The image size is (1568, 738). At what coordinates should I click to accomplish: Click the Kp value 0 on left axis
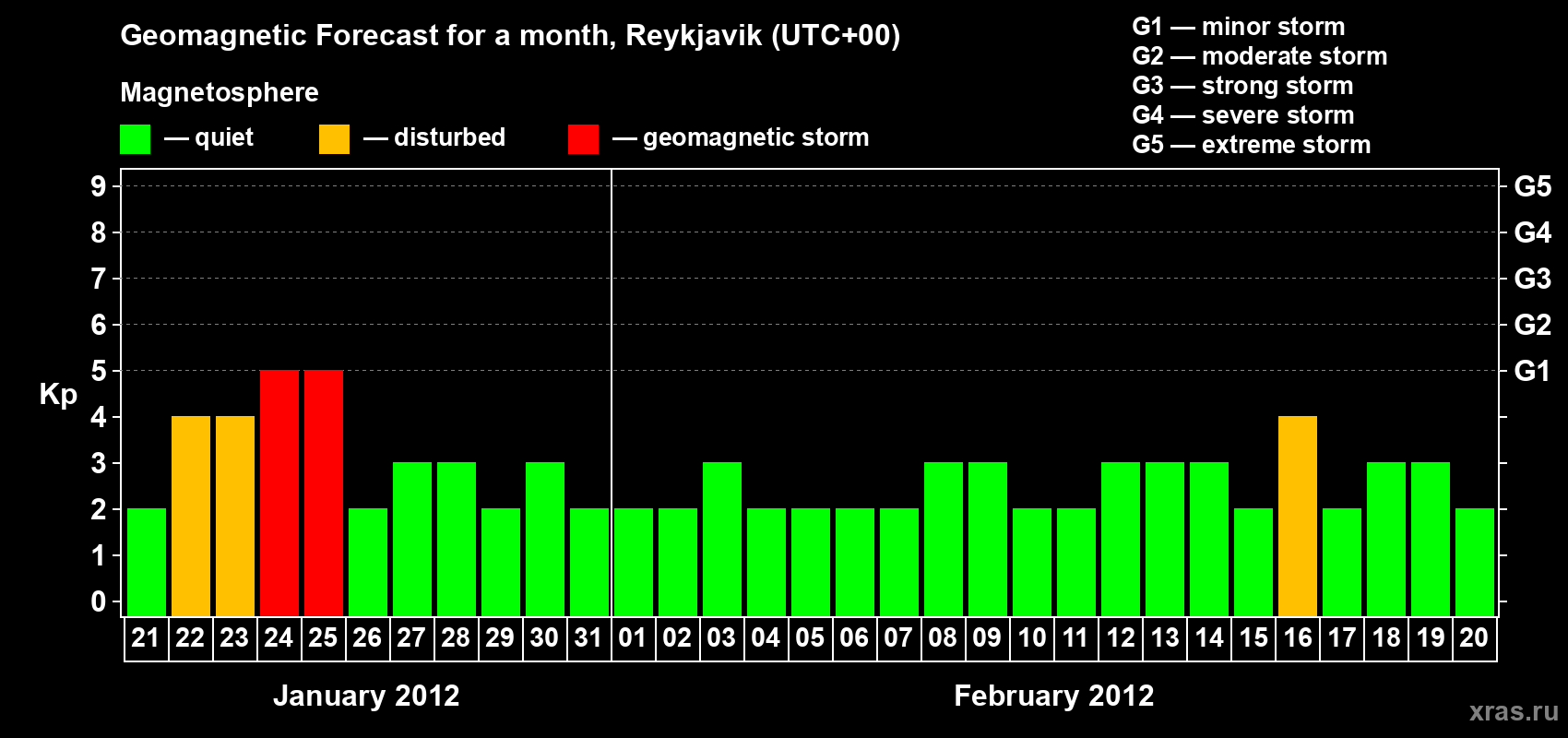pyautogui.click(x=99, y=601)
